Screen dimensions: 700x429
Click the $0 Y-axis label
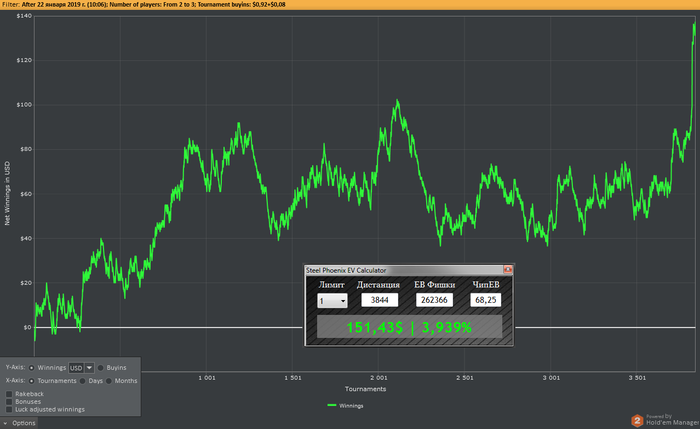click(x=27, y=327)
